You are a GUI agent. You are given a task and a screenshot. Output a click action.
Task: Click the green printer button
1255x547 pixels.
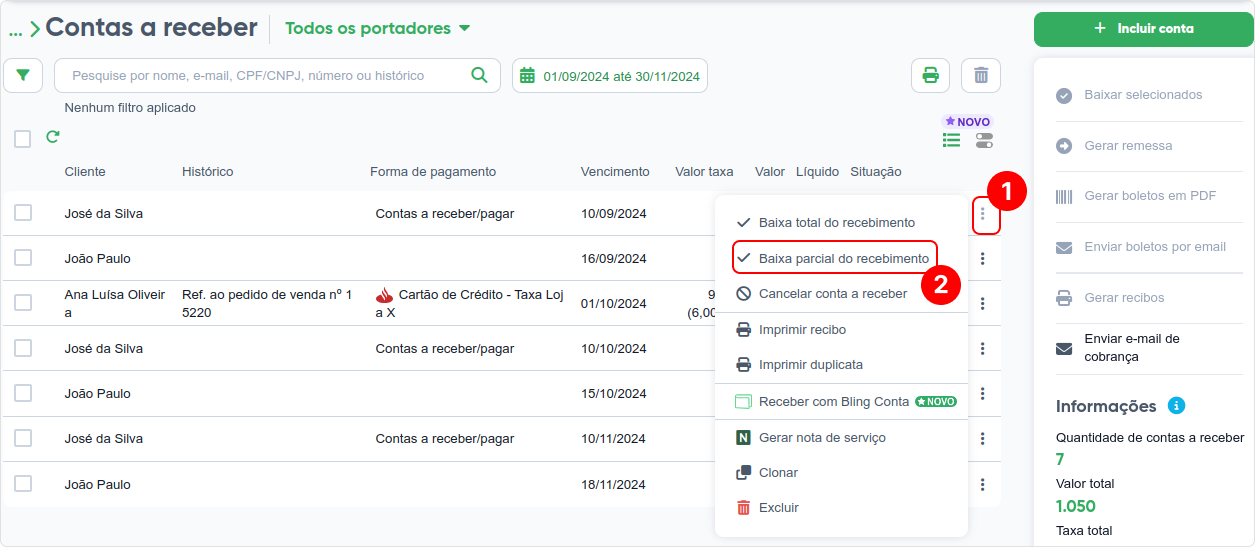point(930,75)
